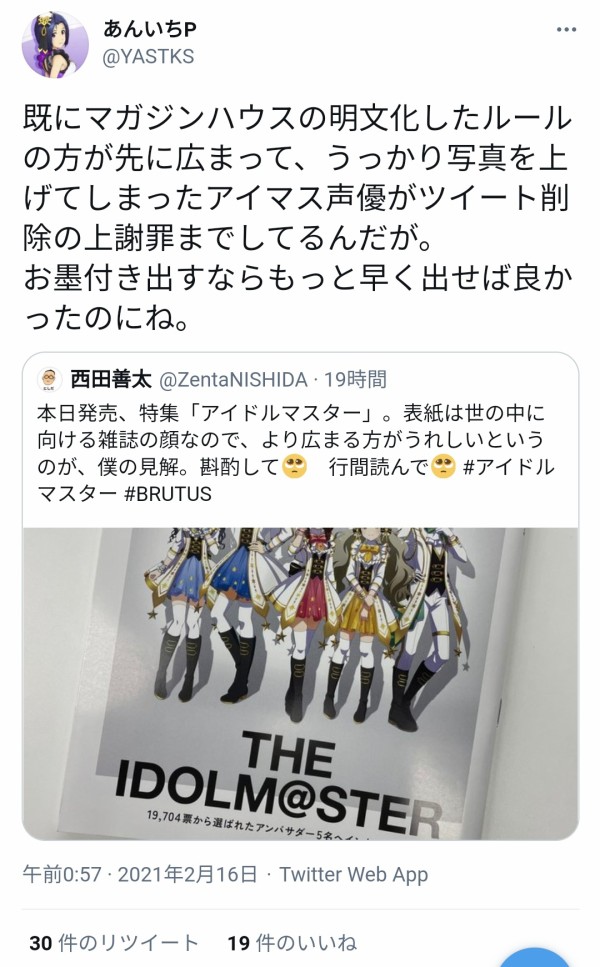
Task: Open the #BRUTUS hashtag
Action: click(x=168, y=494)
